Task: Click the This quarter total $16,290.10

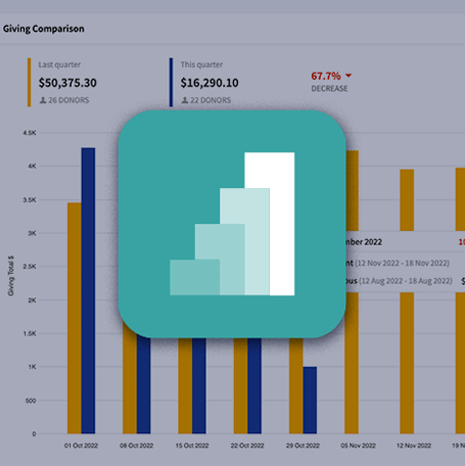Action: tap(209, 83)
